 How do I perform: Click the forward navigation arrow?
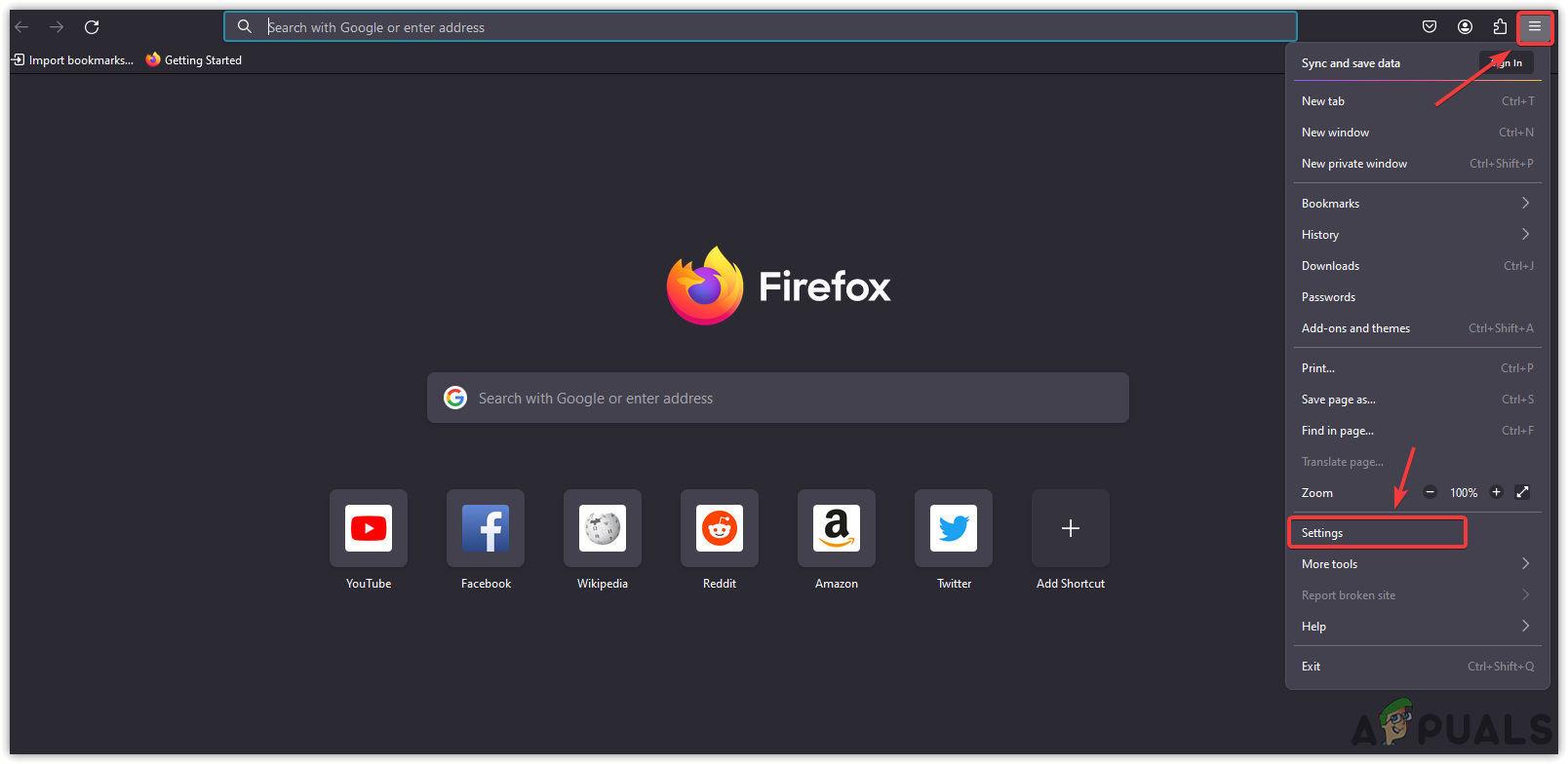click(x=57, y=27)
